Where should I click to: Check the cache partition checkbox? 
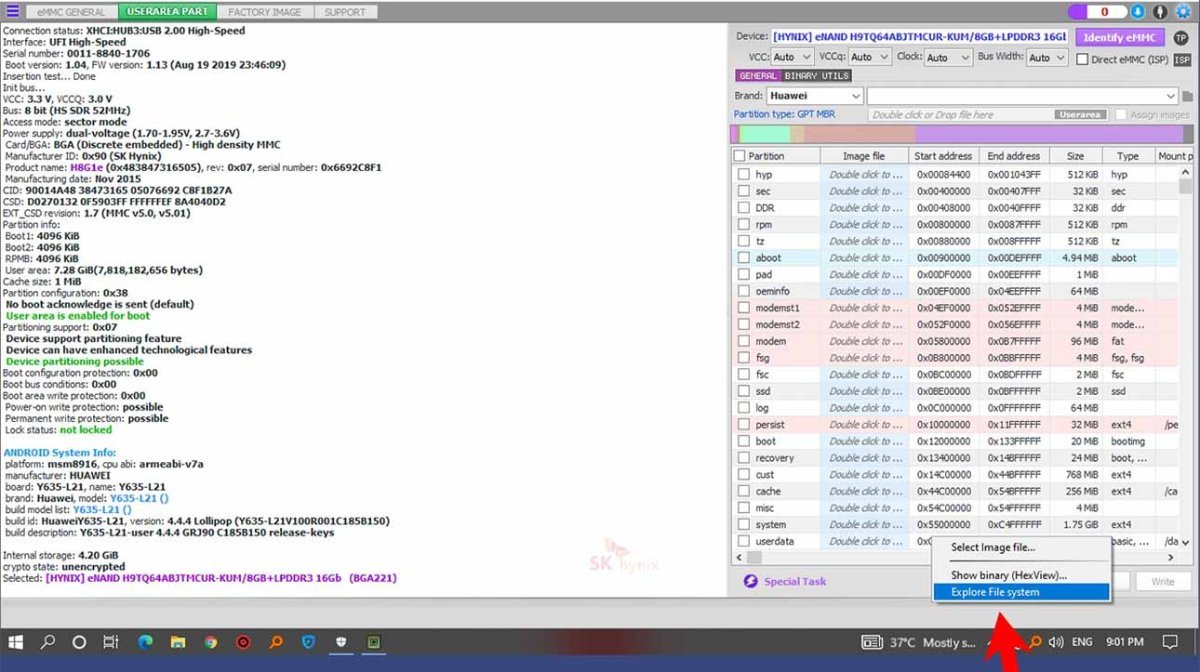743,491
